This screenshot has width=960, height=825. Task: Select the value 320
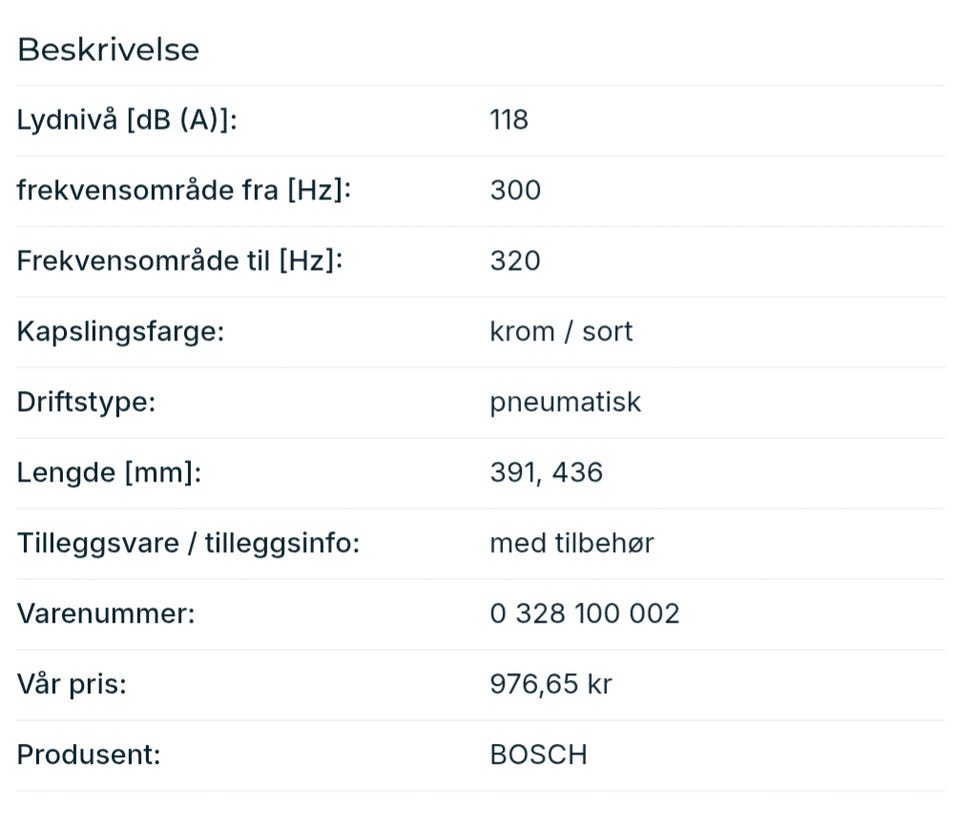pyautogui.click(x=515, y=260)
